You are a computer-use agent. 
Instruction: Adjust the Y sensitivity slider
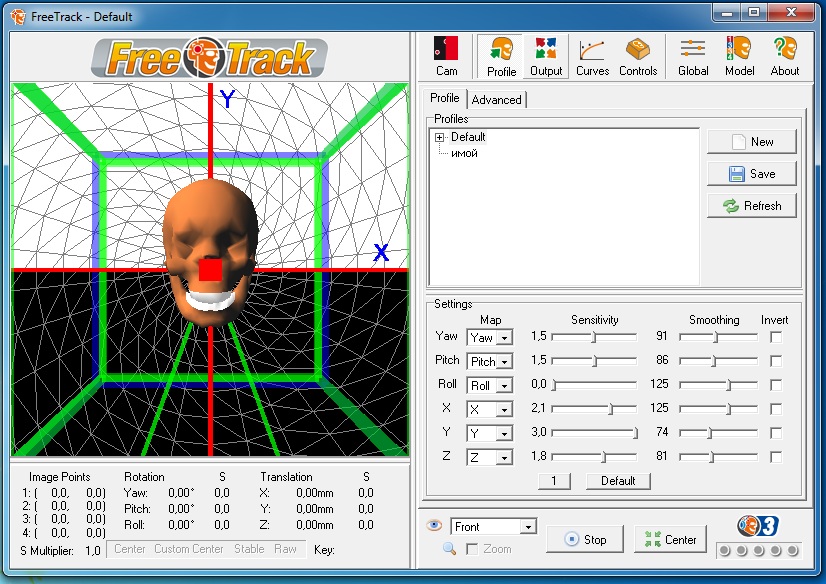point(594,433)
